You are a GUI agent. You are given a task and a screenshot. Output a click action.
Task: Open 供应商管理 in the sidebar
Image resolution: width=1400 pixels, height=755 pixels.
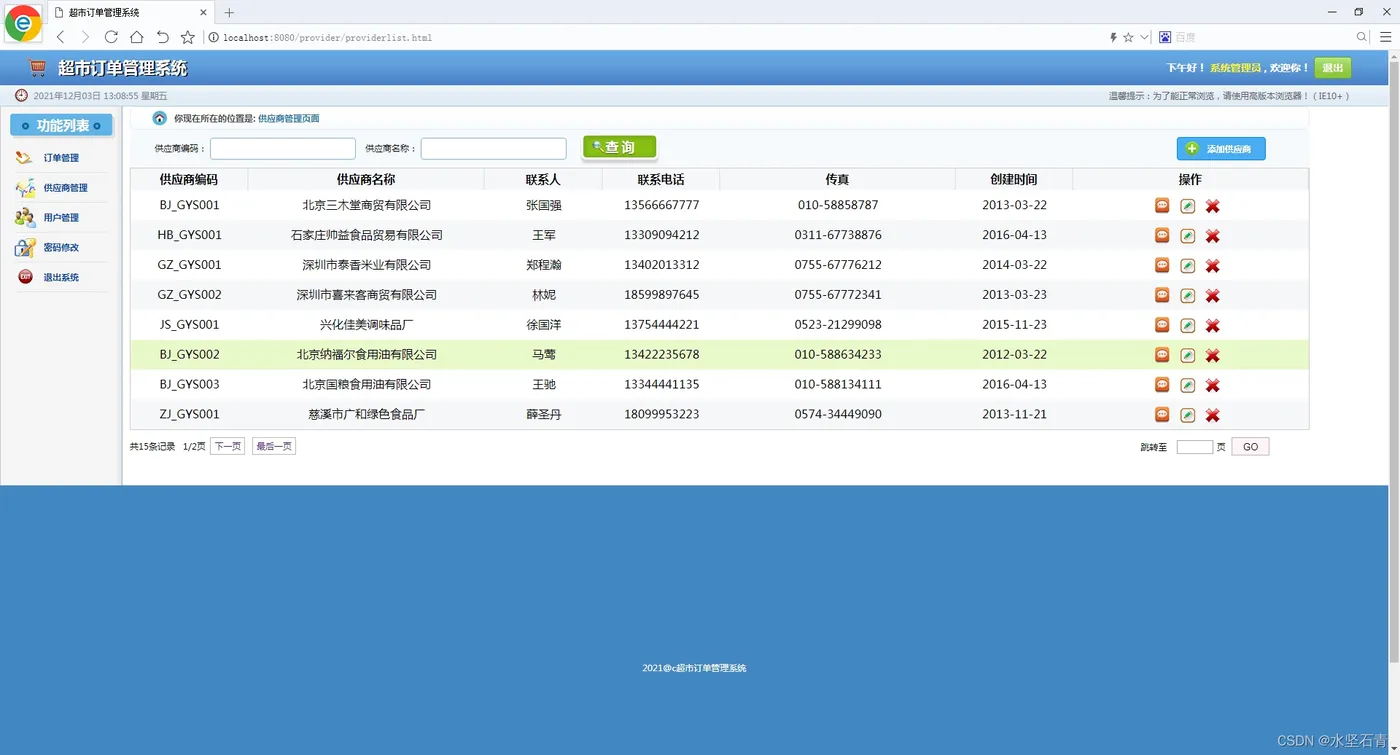pyautogui.click(x=65, y=188)
